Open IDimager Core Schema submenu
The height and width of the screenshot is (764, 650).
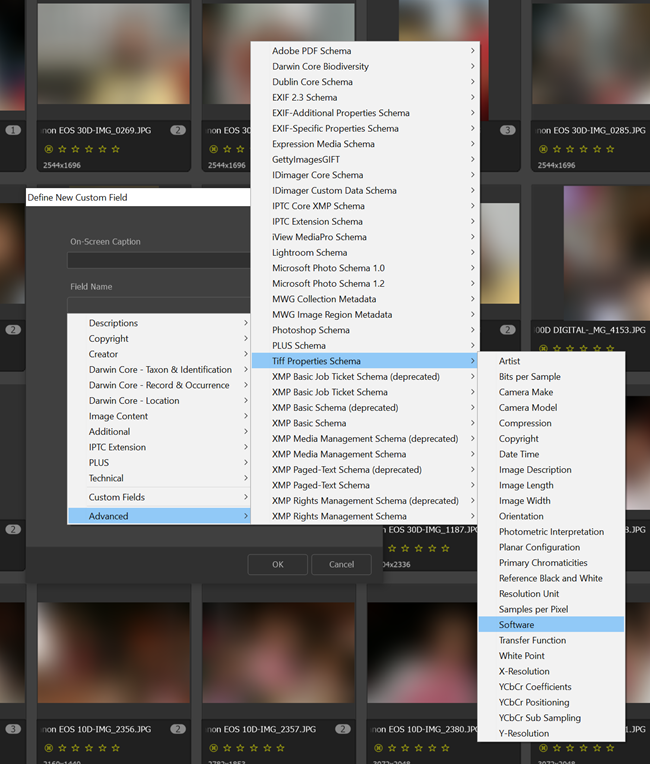[365, 175]
